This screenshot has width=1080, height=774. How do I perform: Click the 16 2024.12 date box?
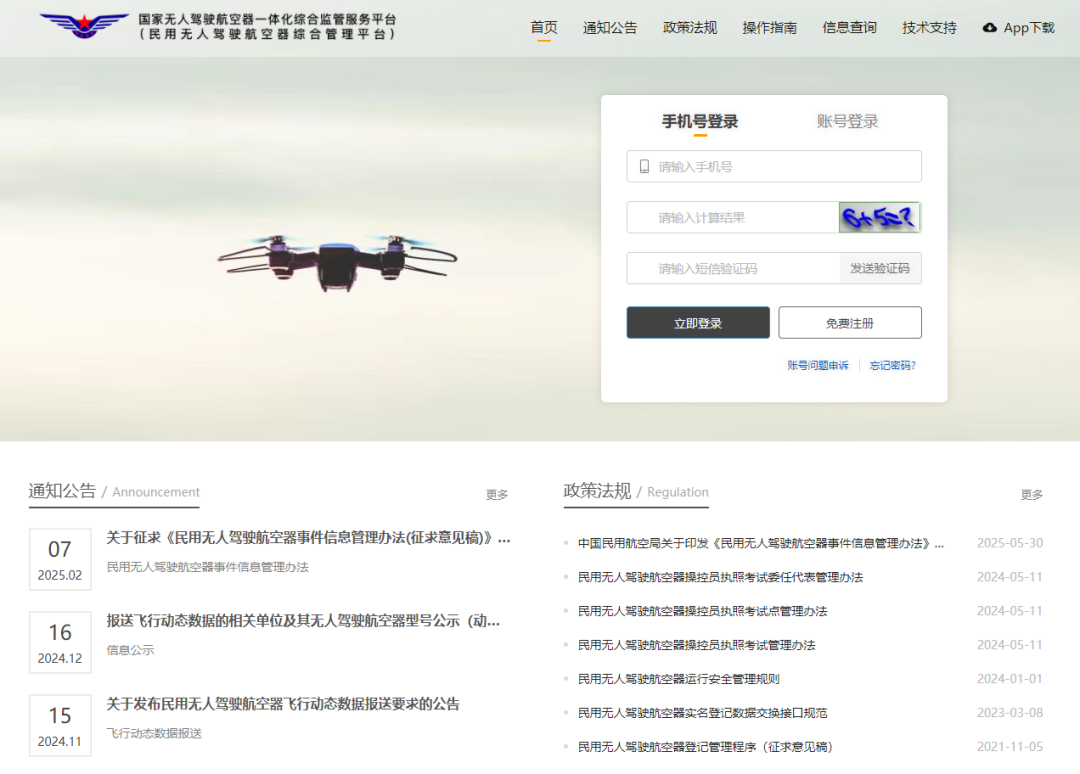click(60, 642)
